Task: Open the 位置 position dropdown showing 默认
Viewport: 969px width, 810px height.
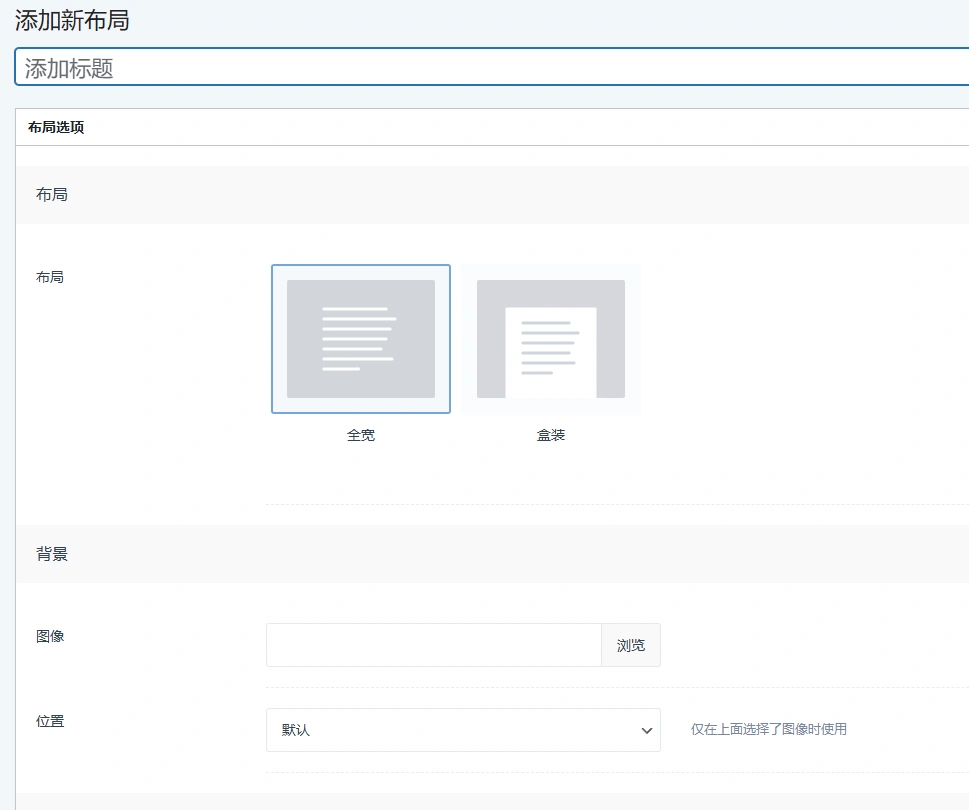Action: coord(462,730)
